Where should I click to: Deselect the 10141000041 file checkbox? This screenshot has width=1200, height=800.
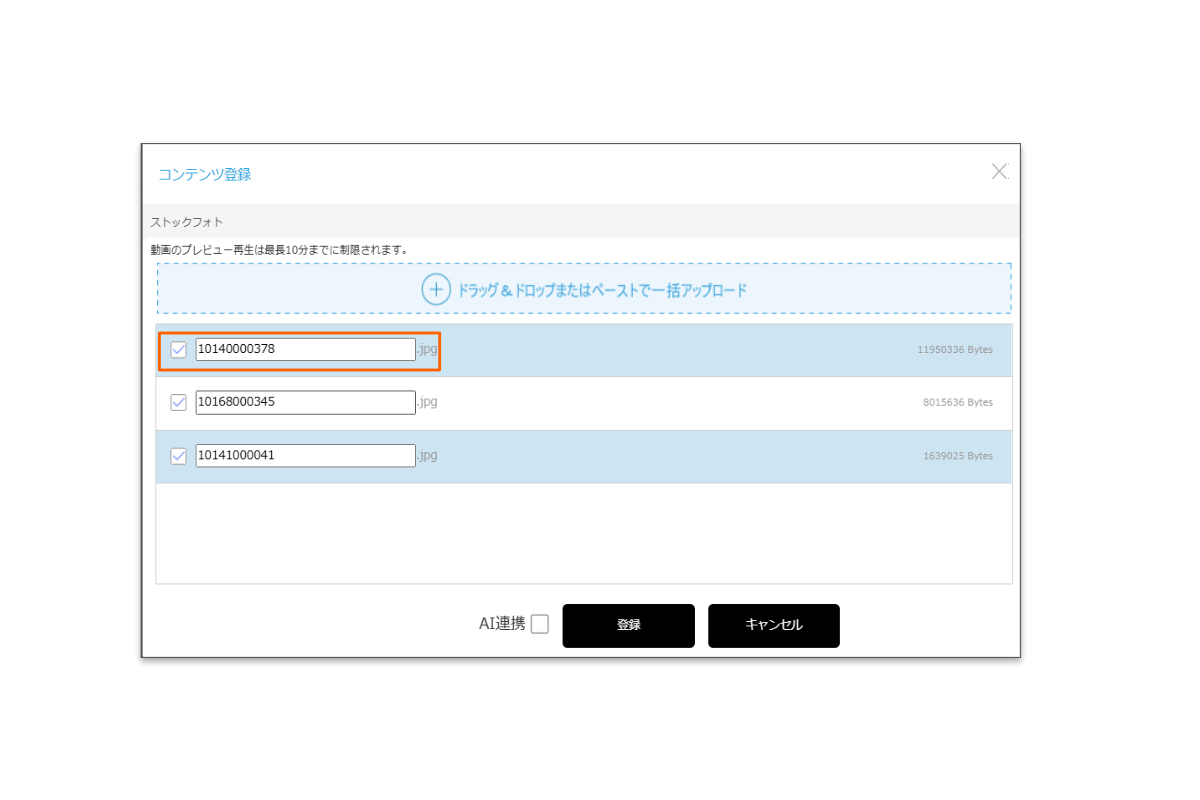179,456
